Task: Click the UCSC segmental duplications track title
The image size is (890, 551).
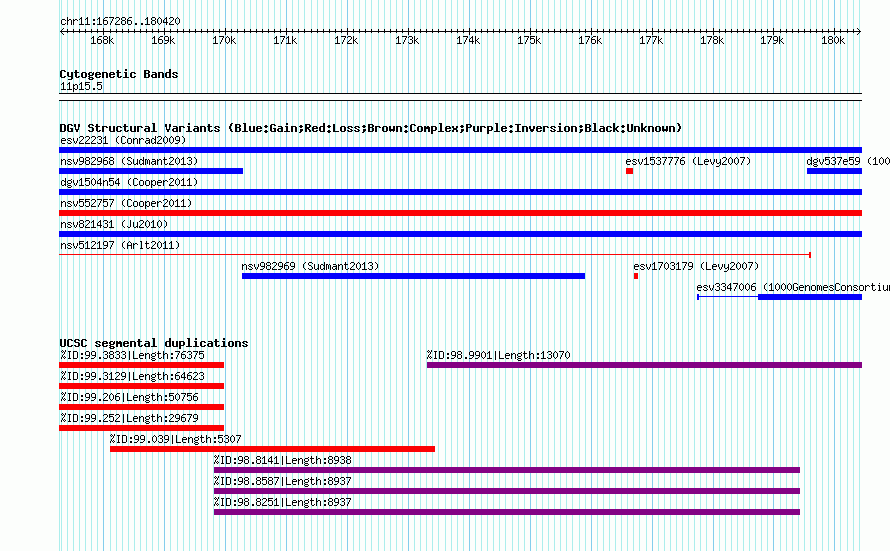Action: (154, 343)
